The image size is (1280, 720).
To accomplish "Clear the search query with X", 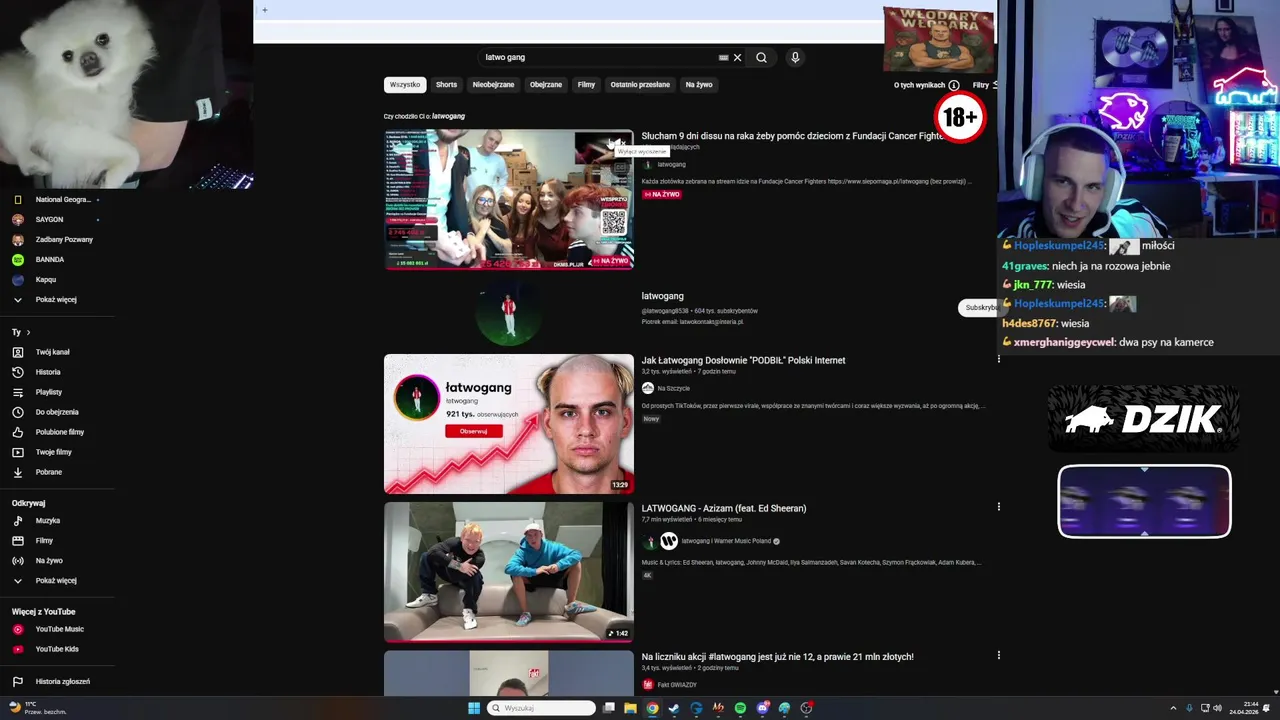I will 738,58.
